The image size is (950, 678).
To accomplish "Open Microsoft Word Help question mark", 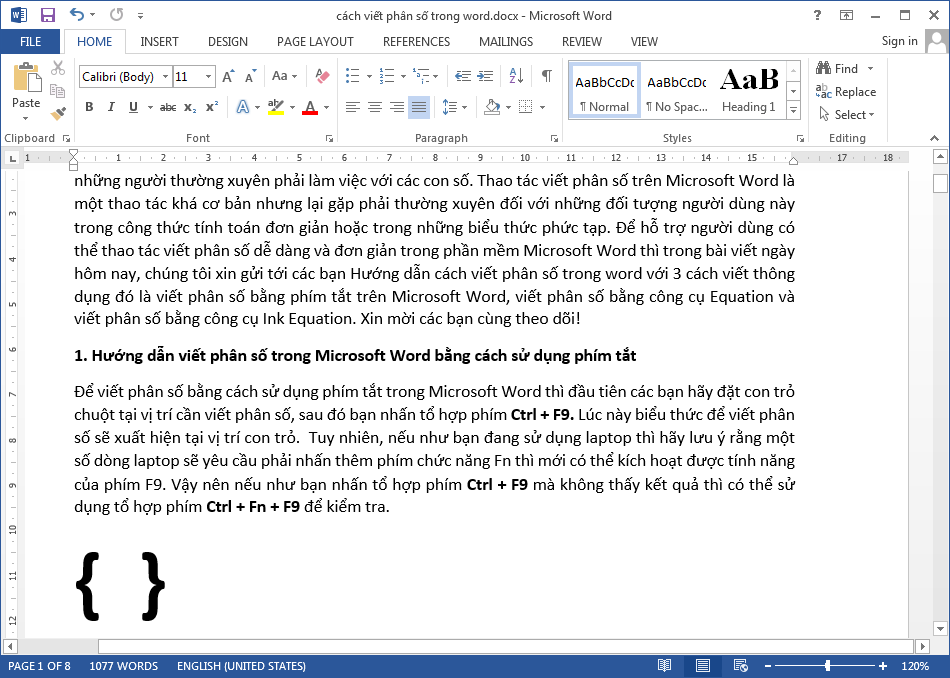I will [x=817, y=15].
